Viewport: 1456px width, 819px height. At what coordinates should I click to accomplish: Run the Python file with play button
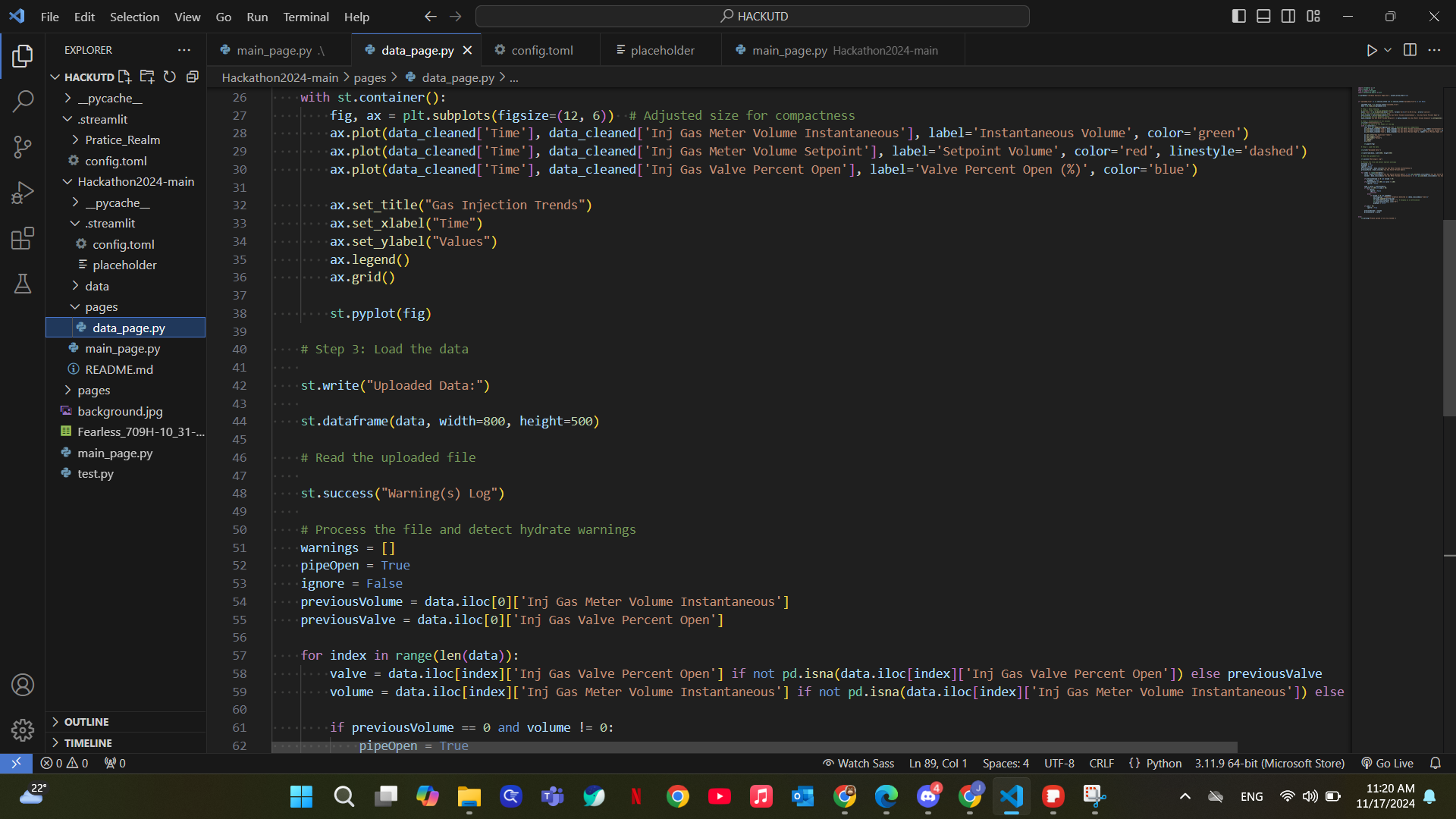[x=1371, y=50]
